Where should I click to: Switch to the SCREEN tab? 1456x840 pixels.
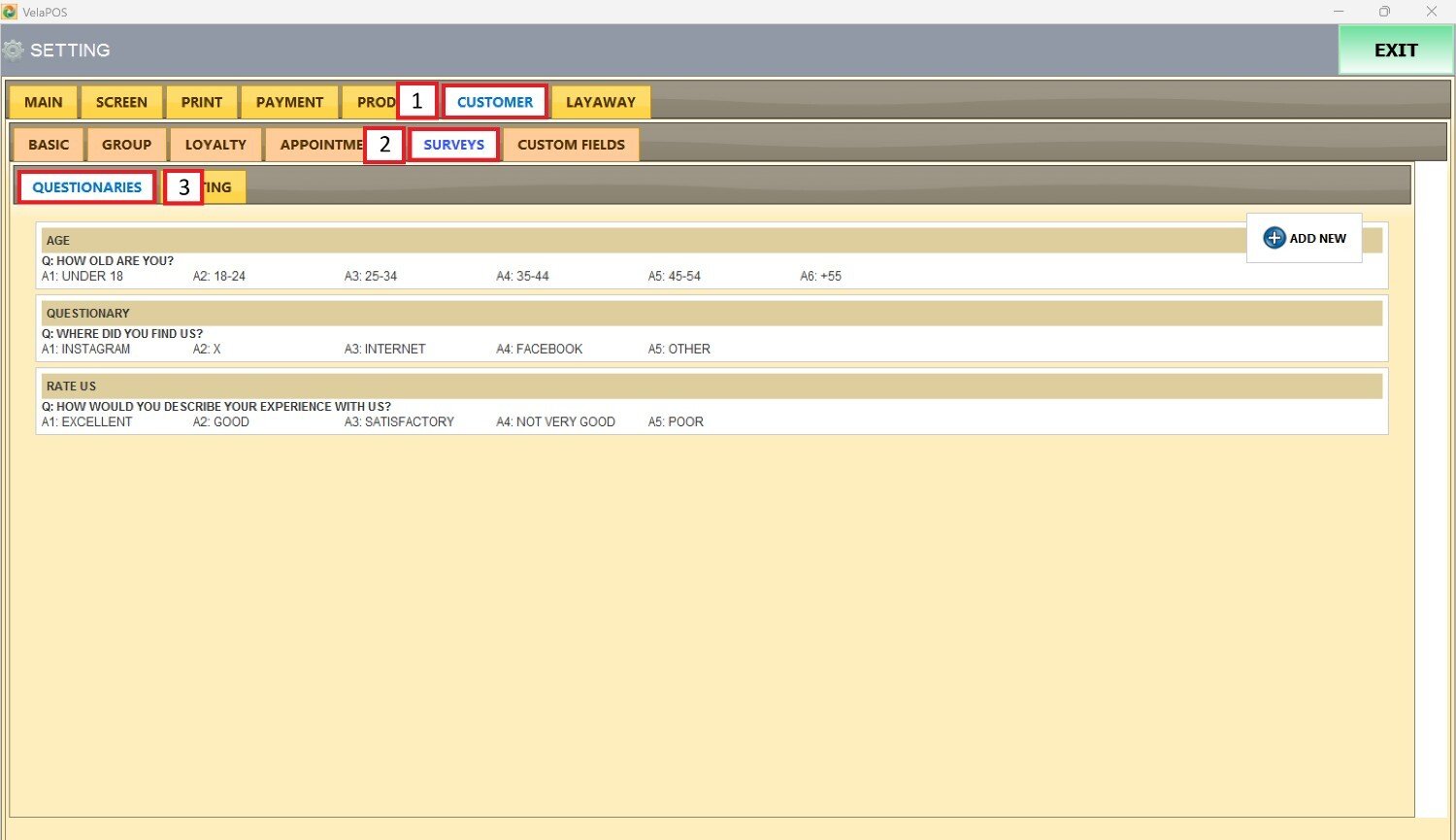(121, 102)
